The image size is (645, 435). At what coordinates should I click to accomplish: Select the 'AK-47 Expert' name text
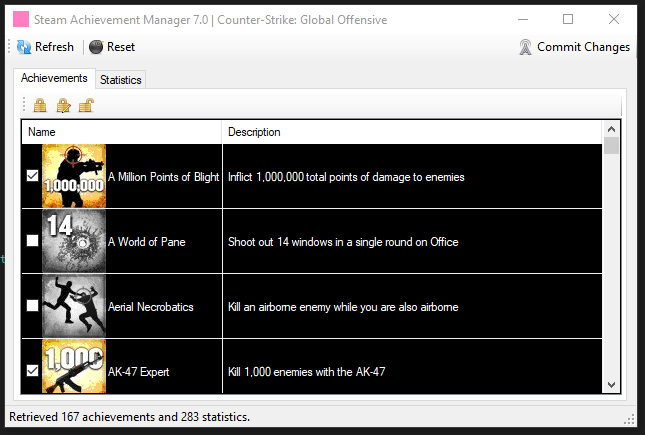click(x=138, y=372)
